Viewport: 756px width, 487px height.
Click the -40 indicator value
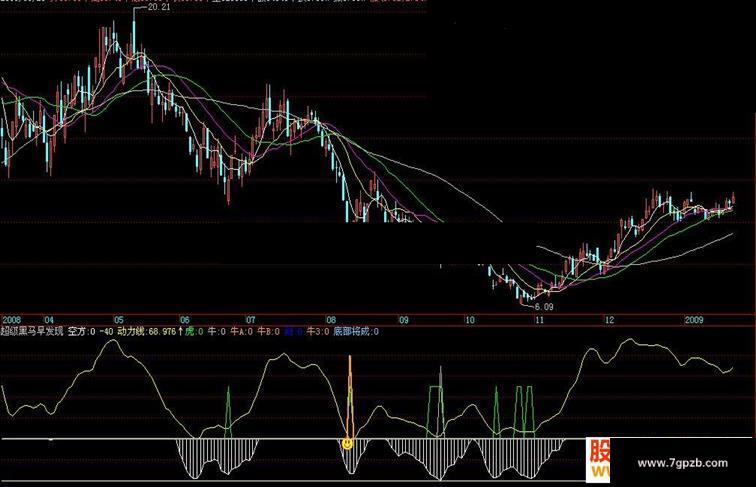[107, 332]
